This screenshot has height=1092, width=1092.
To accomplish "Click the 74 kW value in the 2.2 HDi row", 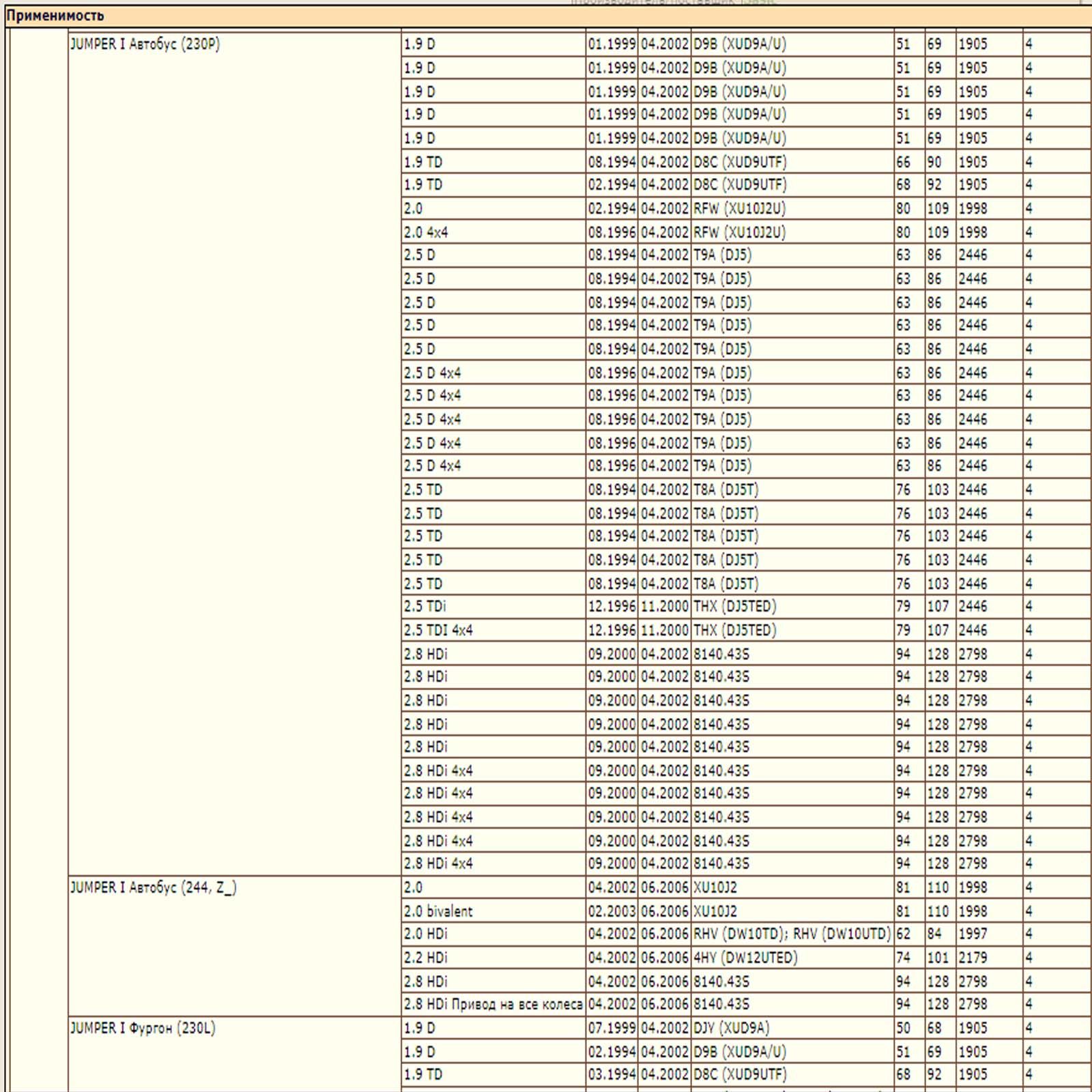I will click(910, 958).
